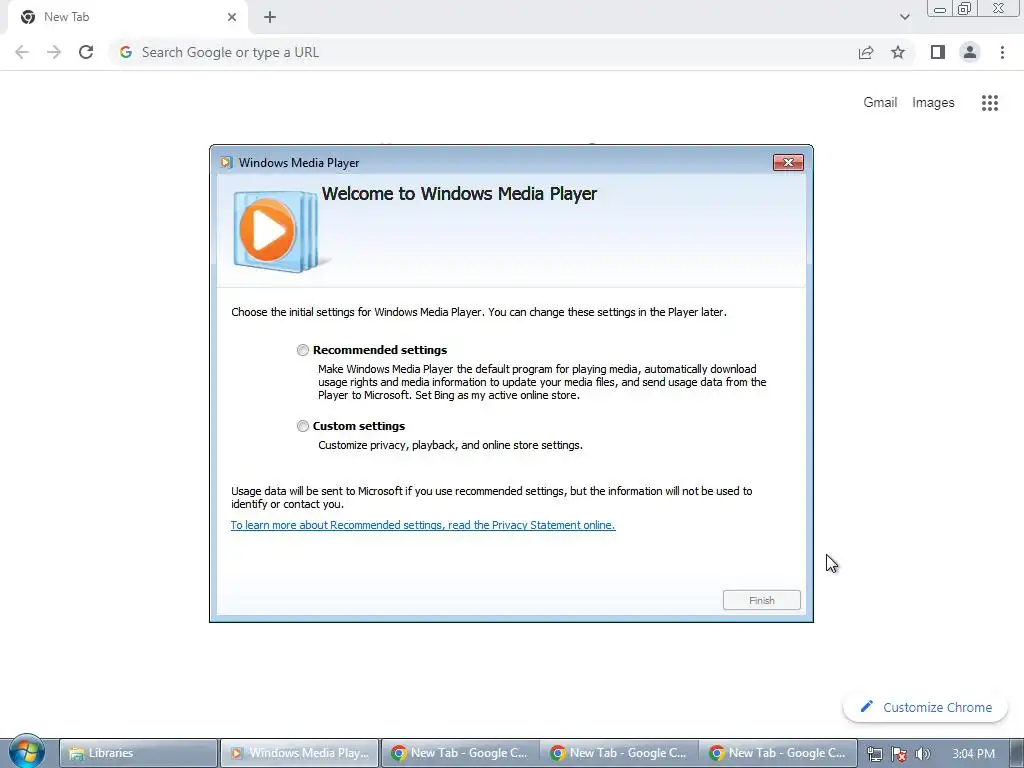Open the Gmail link
Image resolution: width=1024 pixels, height=768 pixels.
point(880,103)
